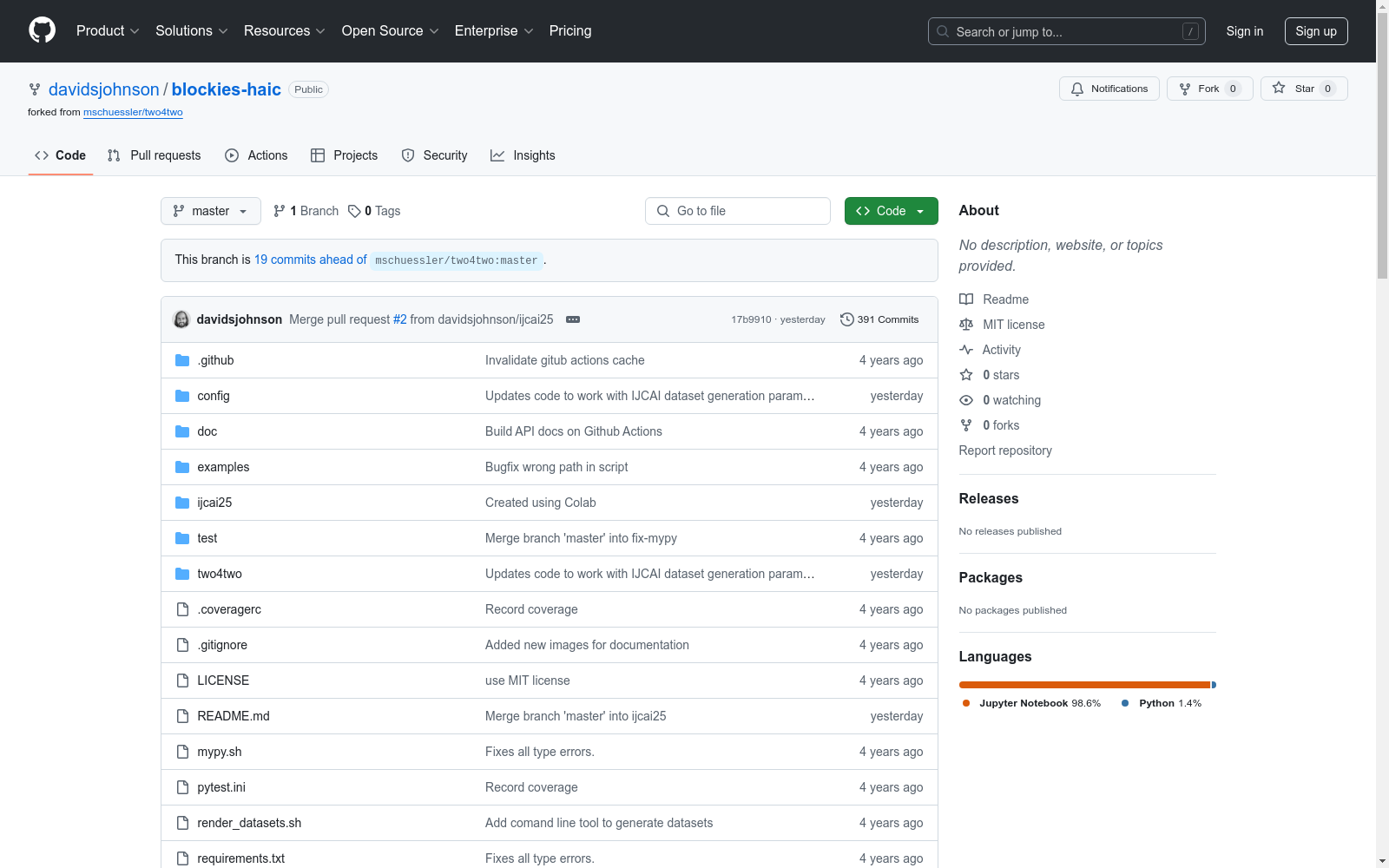Click the tag icon beside Tags

[x=354, y=211]
